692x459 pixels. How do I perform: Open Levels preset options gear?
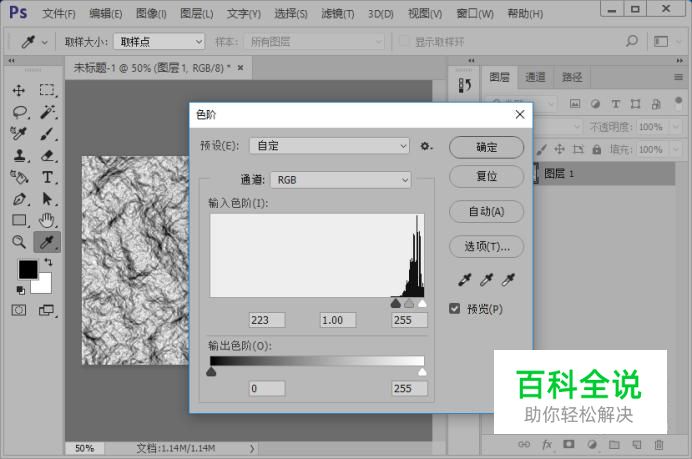click(x=425, y=146)
